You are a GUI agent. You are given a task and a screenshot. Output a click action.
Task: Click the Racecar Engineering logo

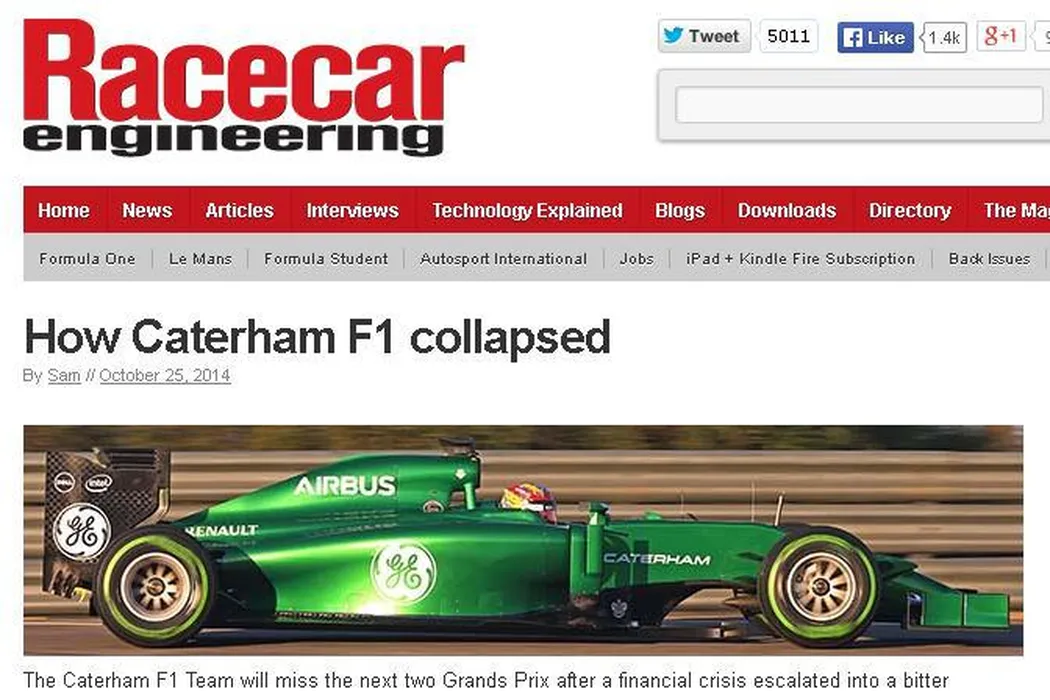pos(243,87)
